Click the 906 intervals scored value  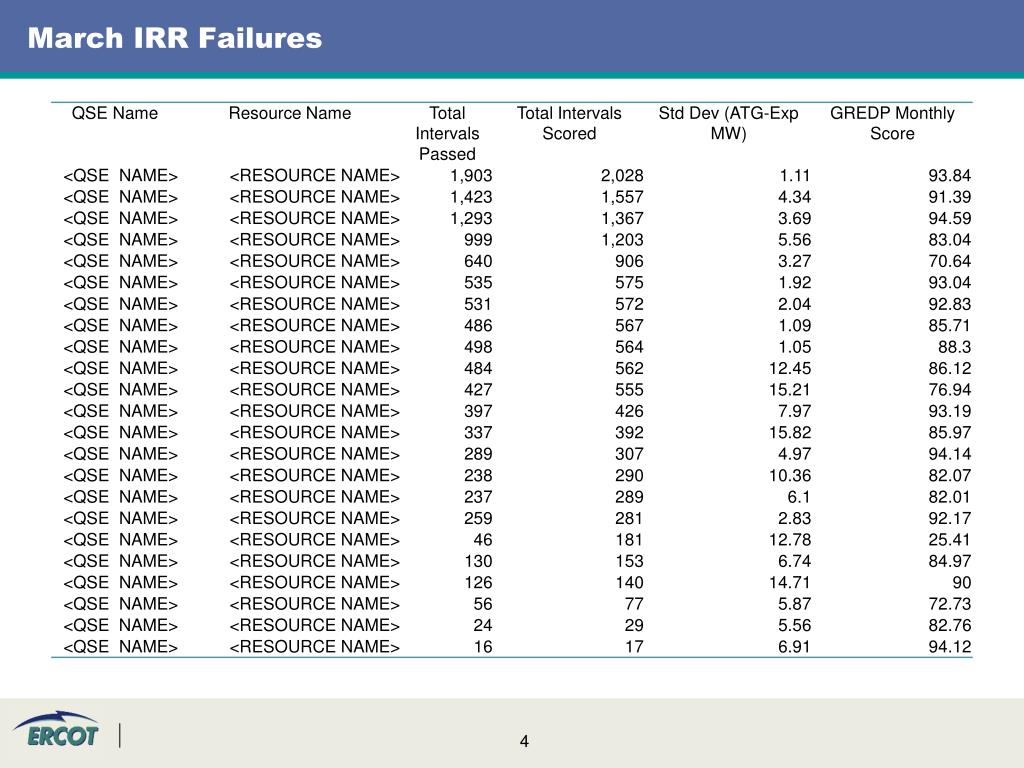click(x=629, y=261)
